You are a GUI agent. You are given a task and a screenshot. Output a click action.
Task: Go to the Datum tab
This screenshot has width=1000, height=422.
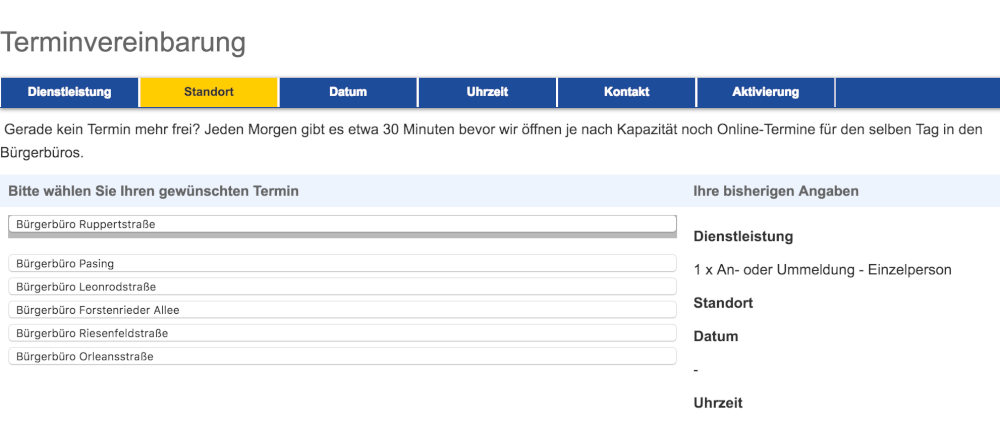pyautogui.click(x=348, y=92)
